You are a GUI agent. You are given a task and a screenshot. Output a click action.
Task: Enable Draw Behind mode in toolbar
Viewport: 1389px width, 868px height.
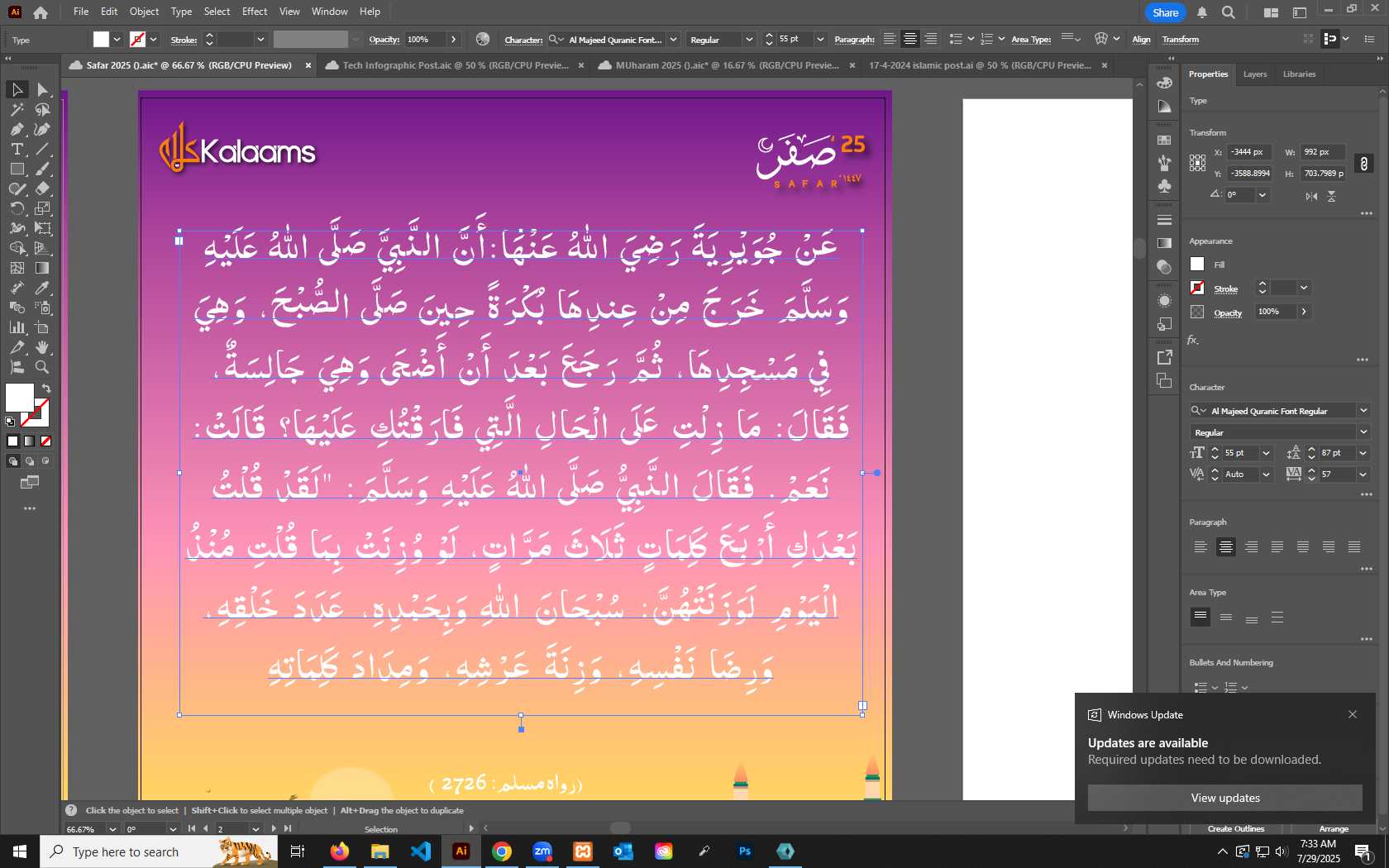point(30,461)
